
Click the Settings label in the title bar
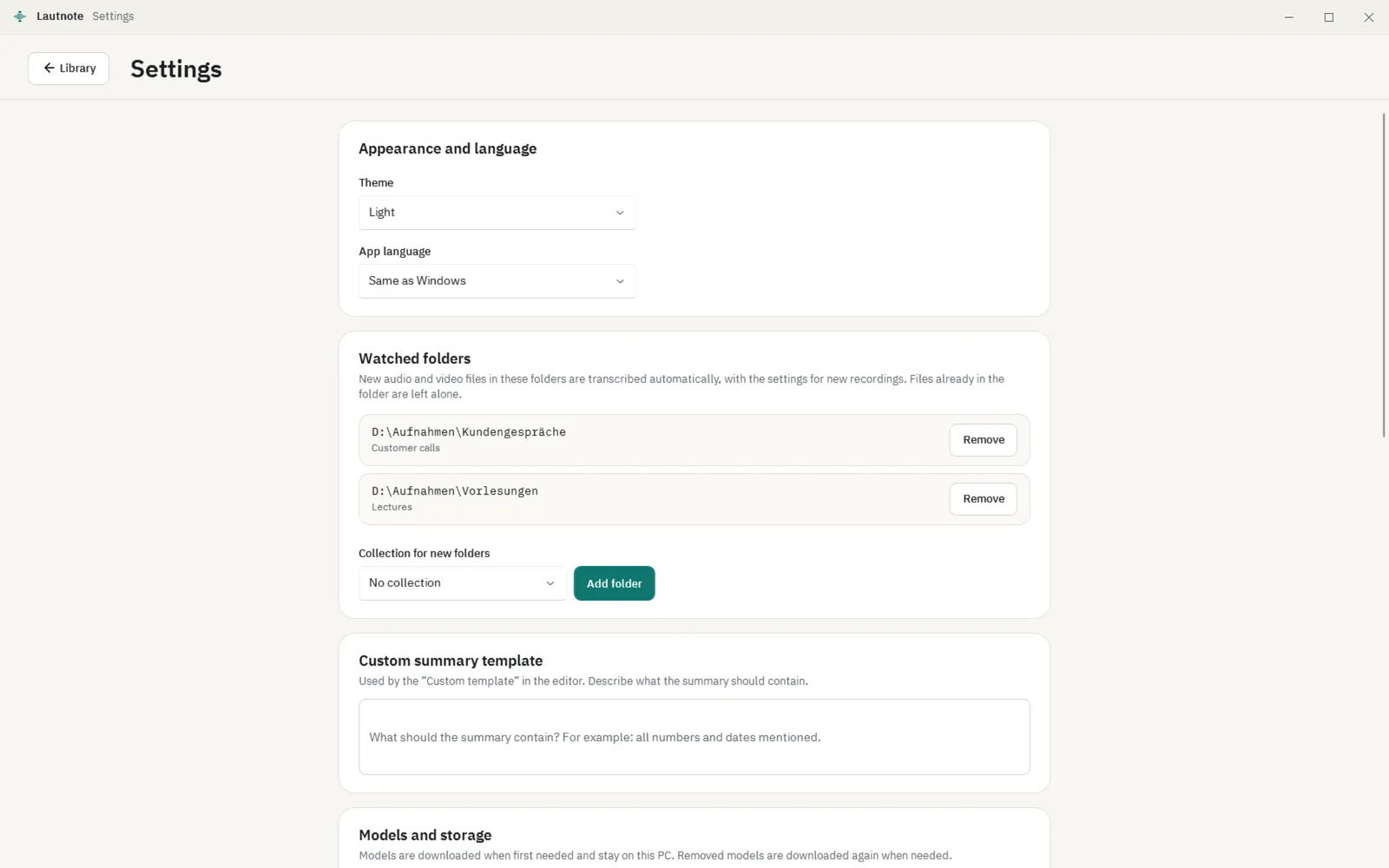pyautogui.click(x=114, y=16)
